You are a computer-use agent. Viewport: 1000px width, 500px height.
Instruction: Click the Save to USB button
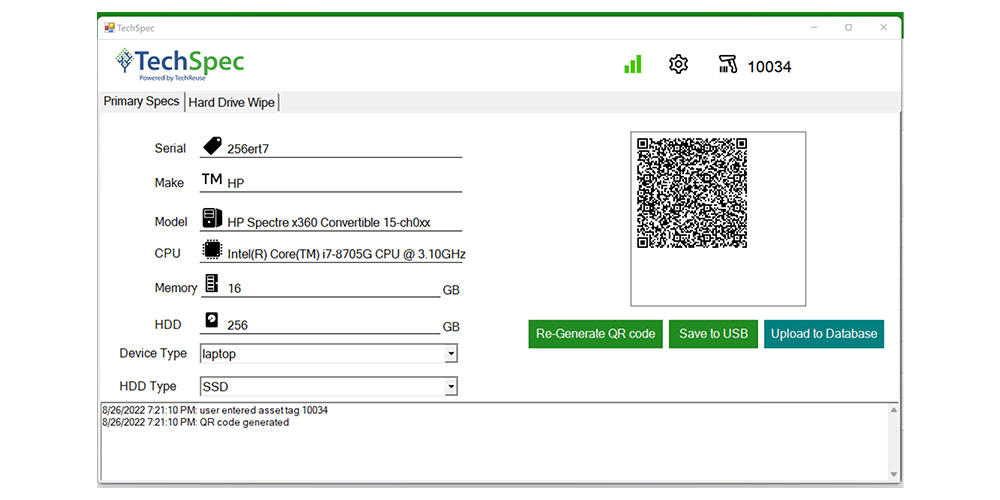[x=713, y=334]
